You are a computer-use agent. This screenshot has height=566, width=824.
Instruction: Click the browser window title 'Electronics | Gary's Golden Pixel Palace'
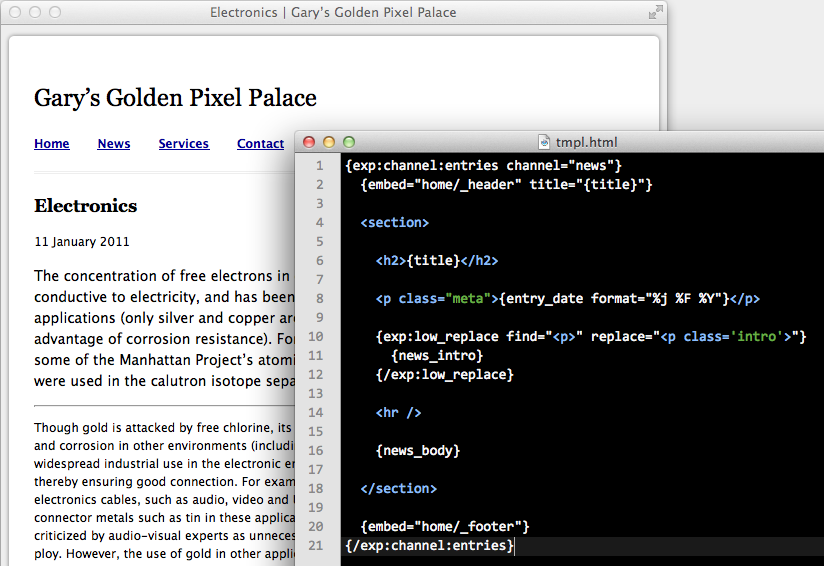click(333, 12)
